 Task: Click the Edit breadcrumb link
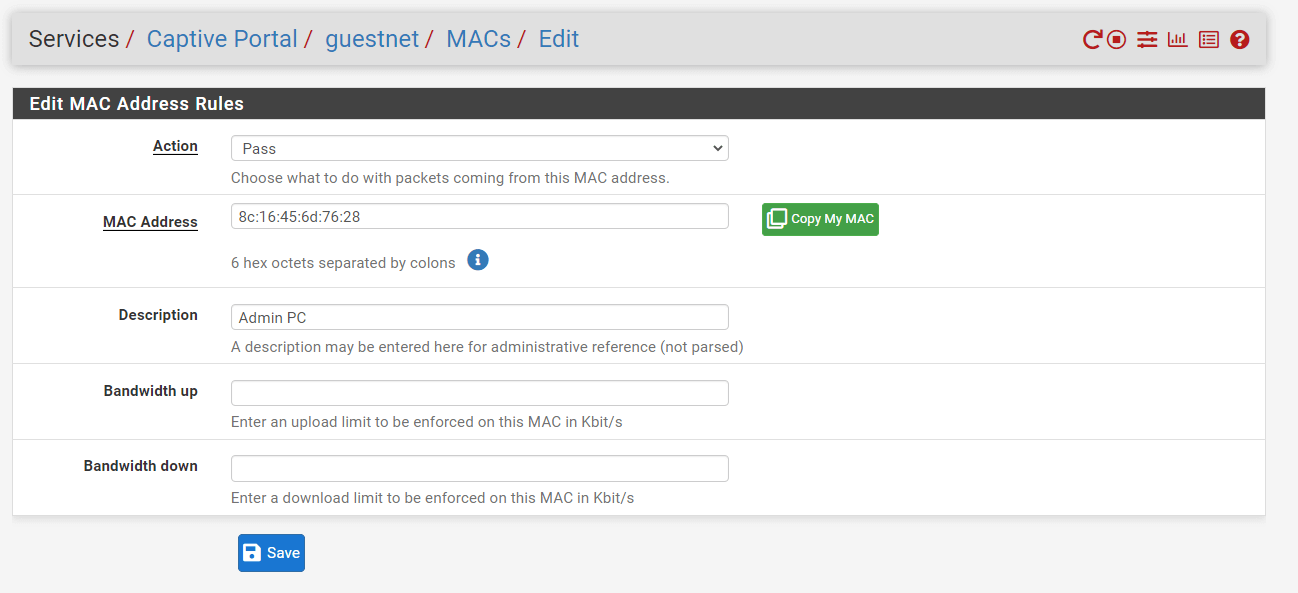pos(559,39)
